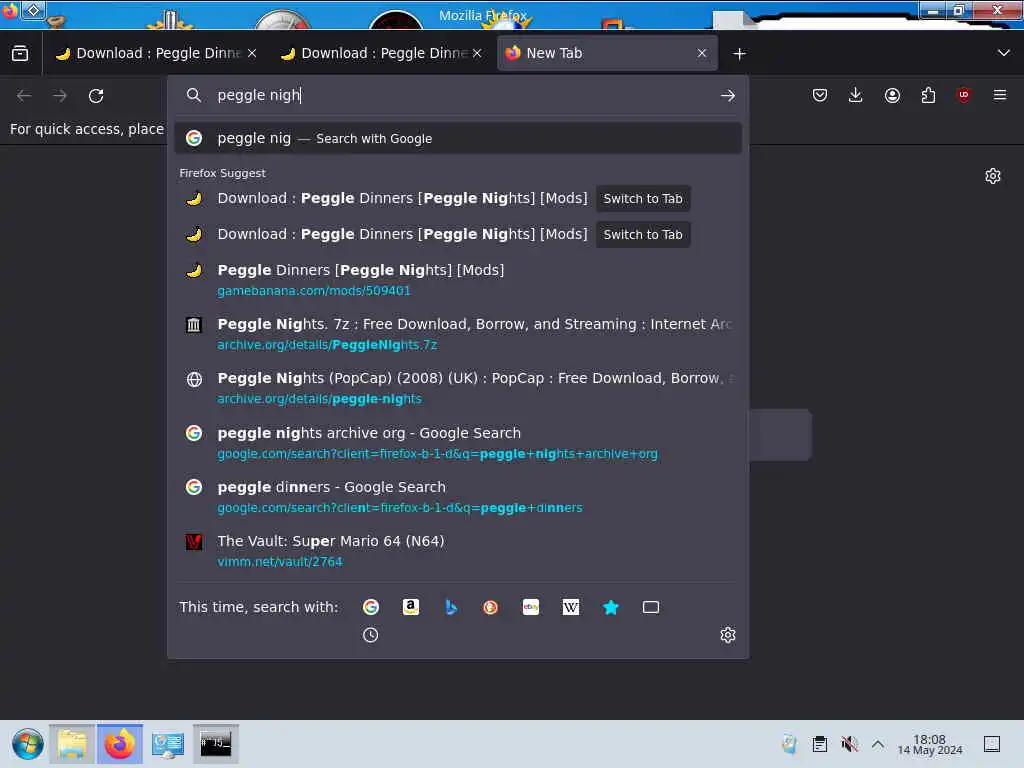Search this time with Bing icon
The width and height of the screenshot is (1024, 768).
click(451, 607)
